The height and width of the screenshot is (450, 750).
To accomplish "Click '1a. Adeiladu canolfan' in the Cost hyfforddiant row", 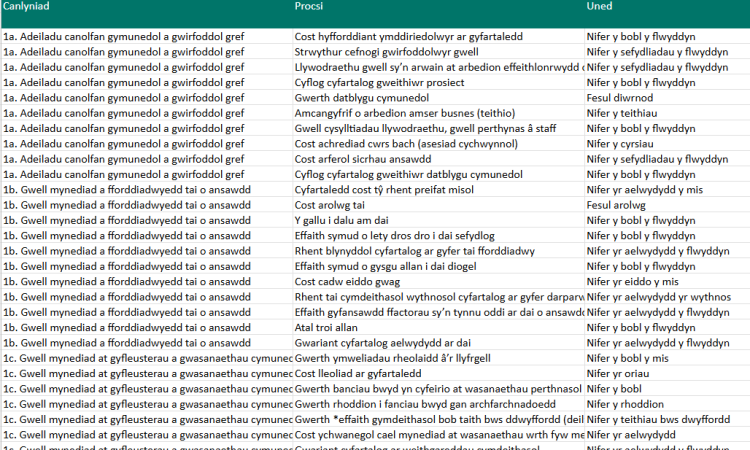I will [147, 36].
